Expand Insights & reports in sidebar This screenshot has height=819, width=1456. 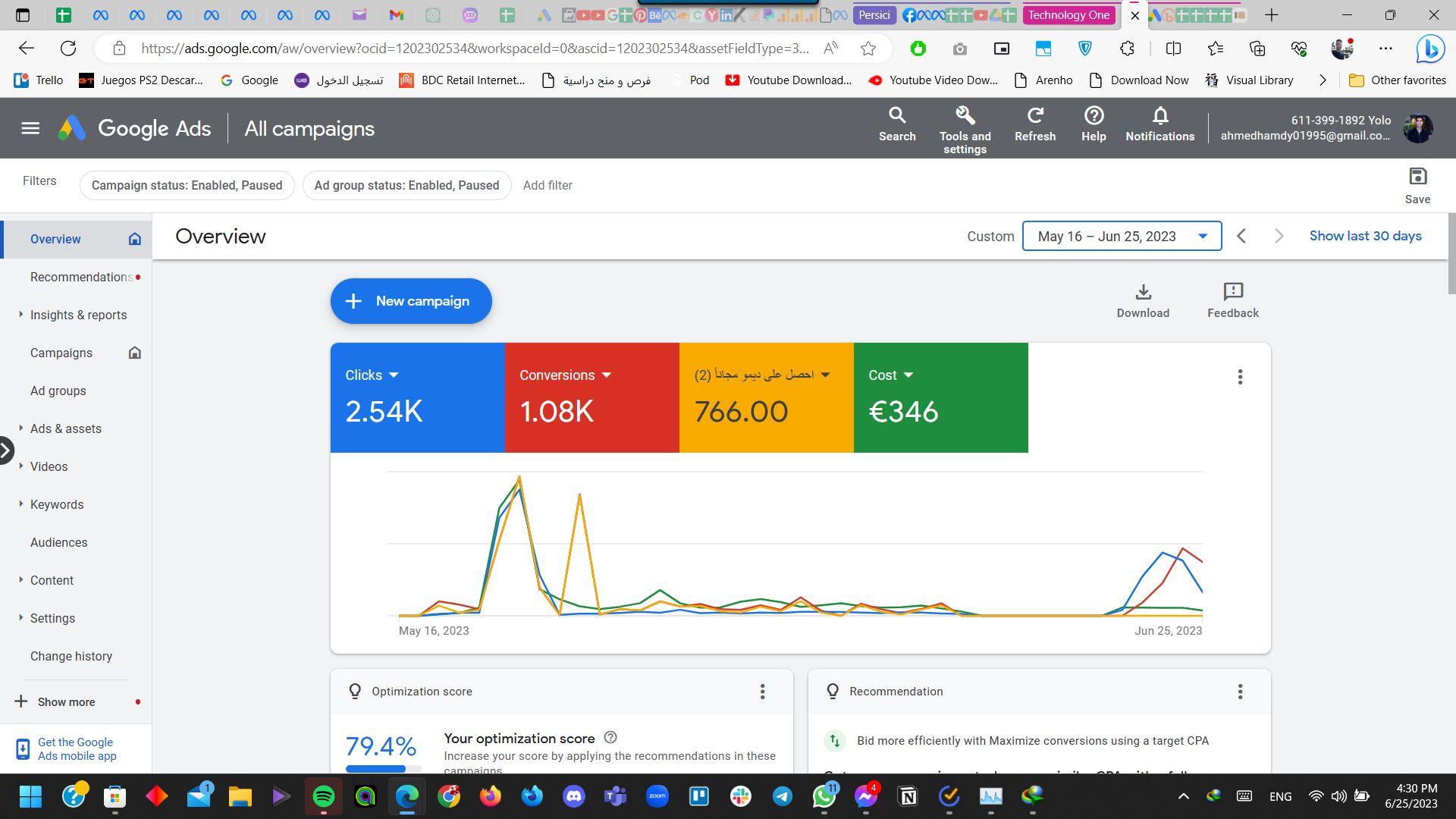click(x=78, y=315)
